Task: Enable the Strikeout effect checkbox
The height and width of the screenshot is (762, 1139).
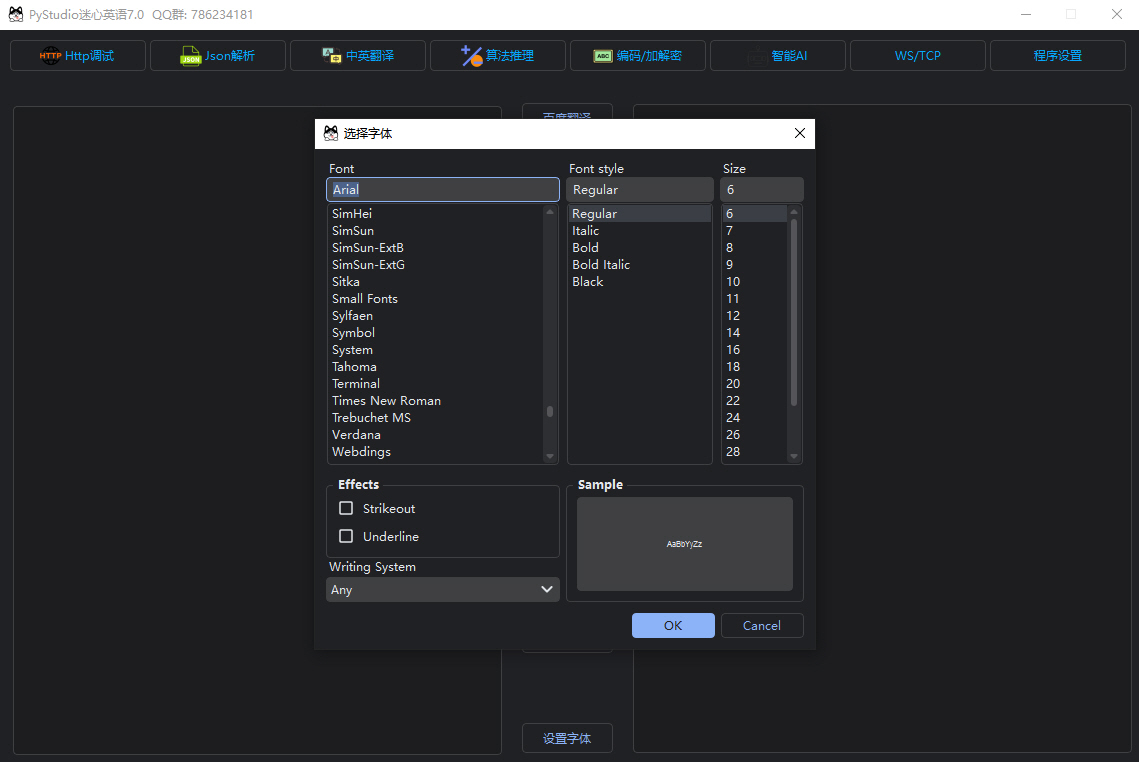Action: [346, 508]
